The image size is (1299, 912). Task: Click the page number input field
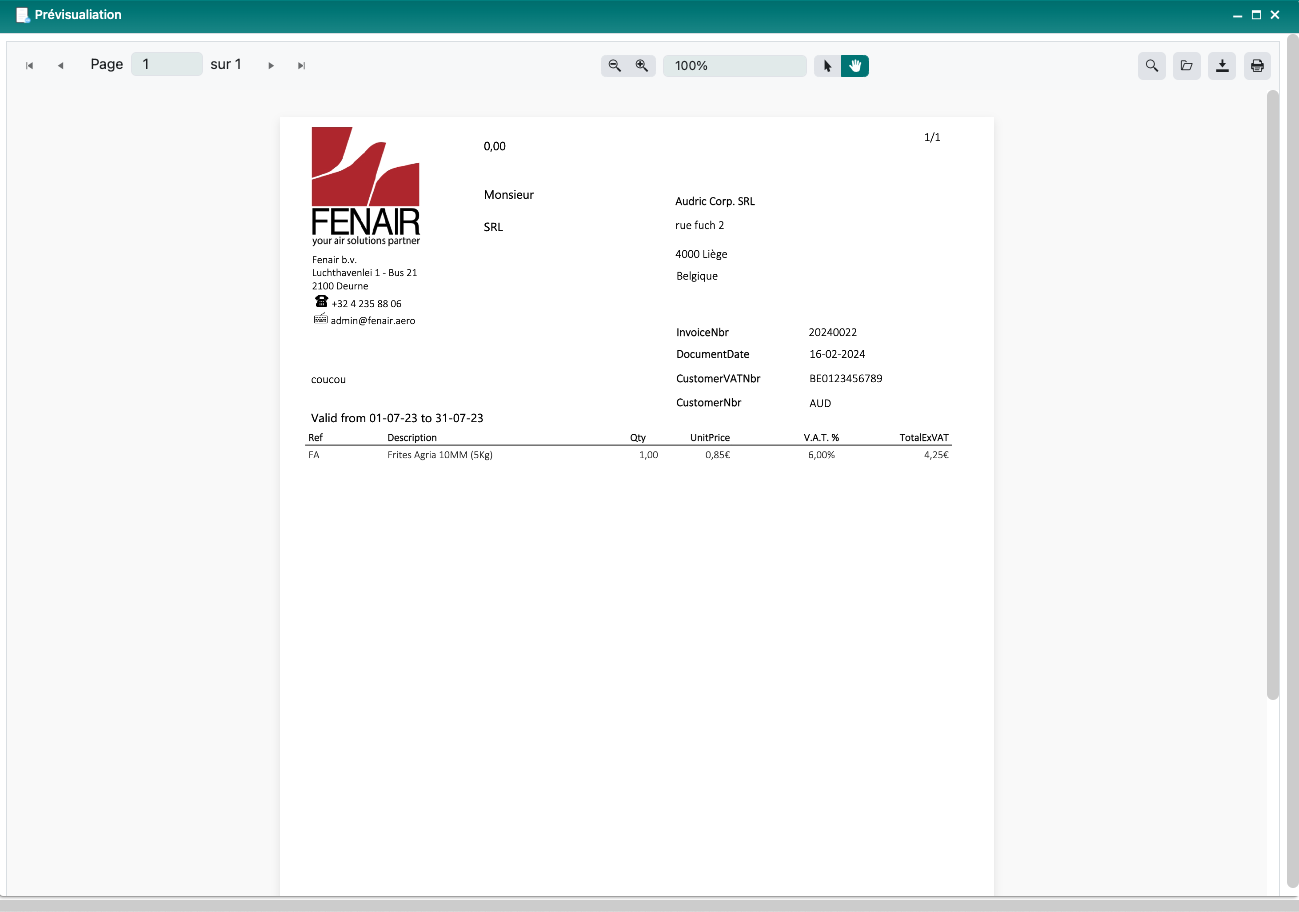(167, 65)
